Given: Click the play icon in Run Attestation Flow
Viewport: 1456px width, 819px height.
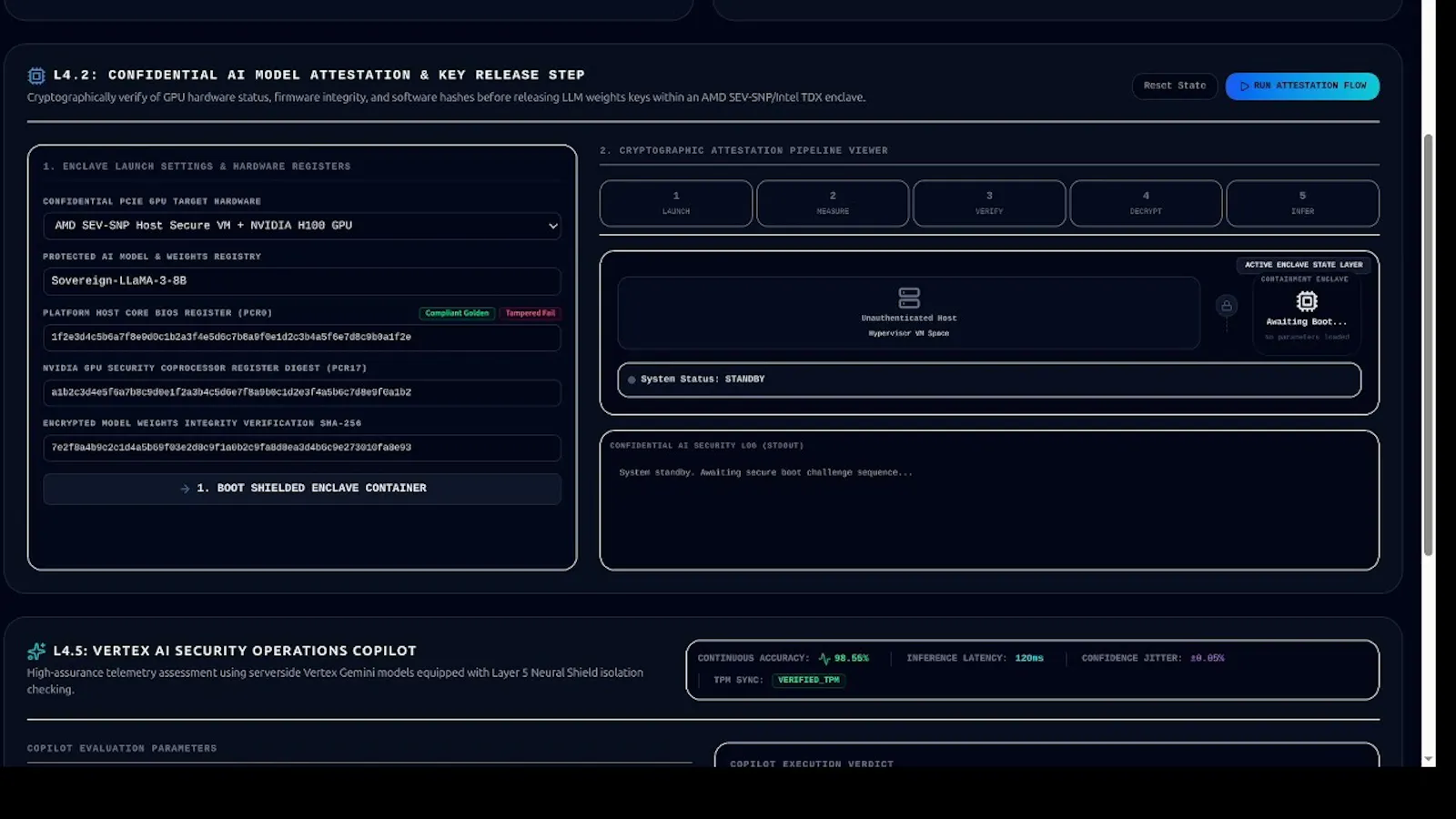Looking at the screenshot, I should click(1244, 86).
